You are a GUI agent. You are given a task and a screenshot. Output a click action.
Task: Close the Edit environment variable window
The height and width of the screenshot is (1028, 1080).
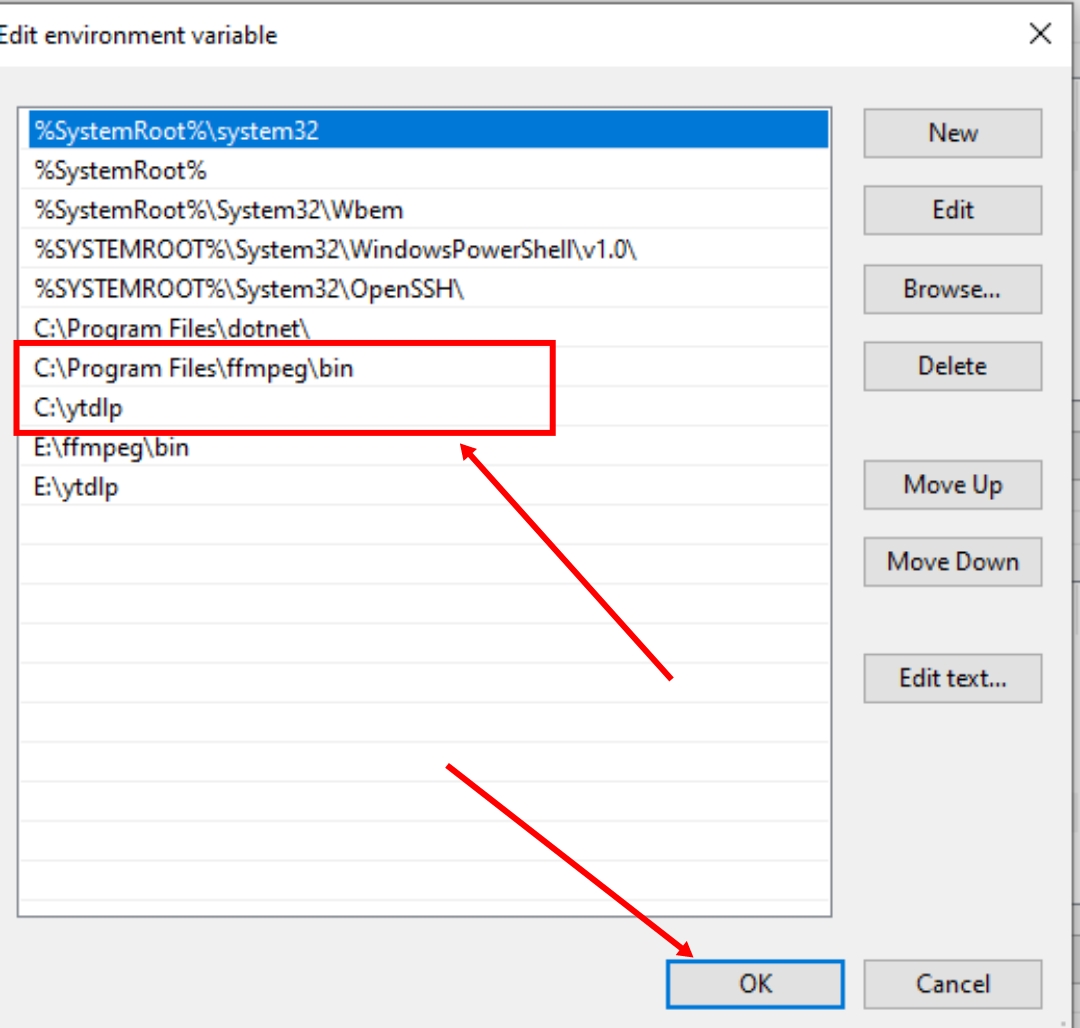[1040, 34]
